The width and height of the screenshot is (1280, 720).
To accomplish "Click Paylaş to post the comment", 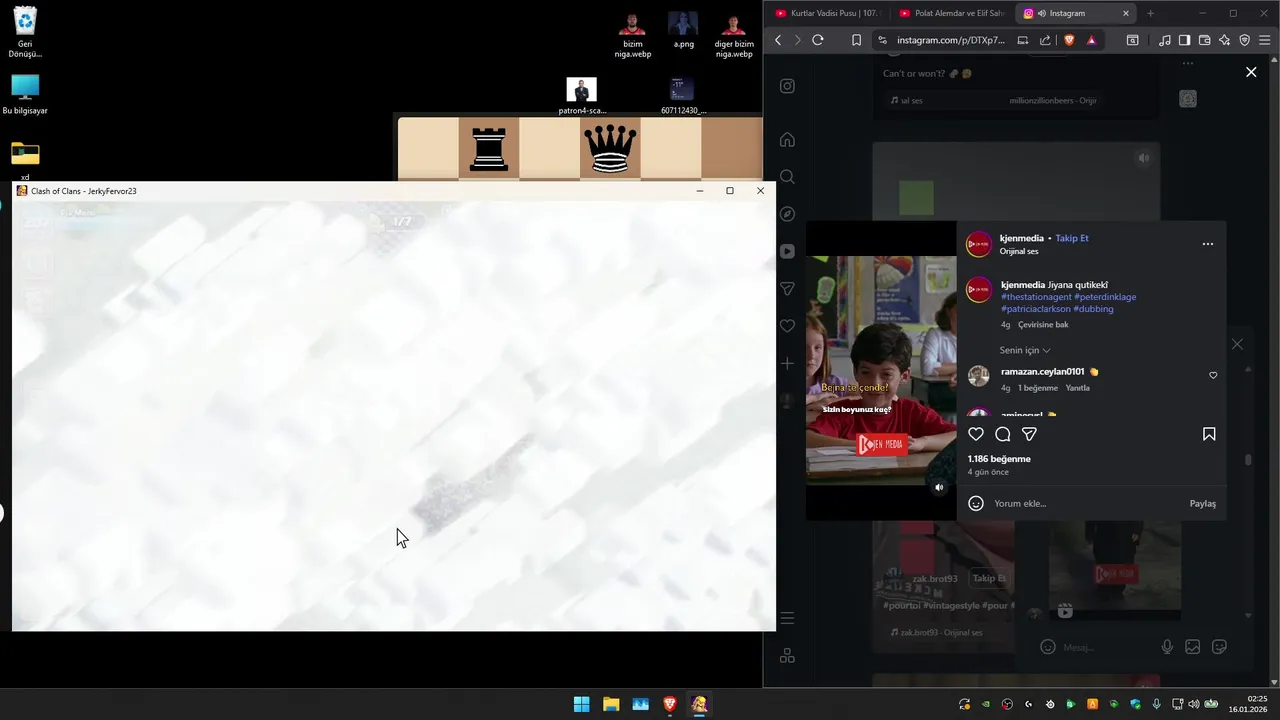I will pos(1203,503).
